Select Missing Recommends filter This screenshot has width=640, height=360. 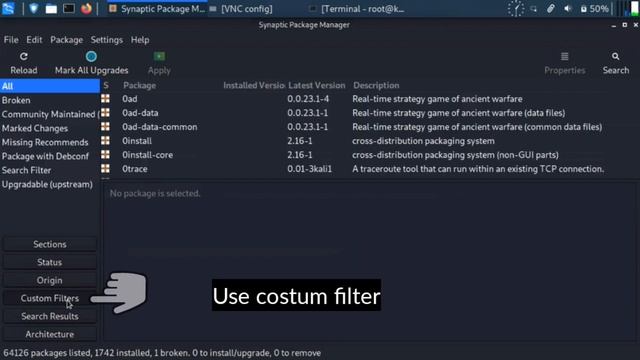[50, 142]
